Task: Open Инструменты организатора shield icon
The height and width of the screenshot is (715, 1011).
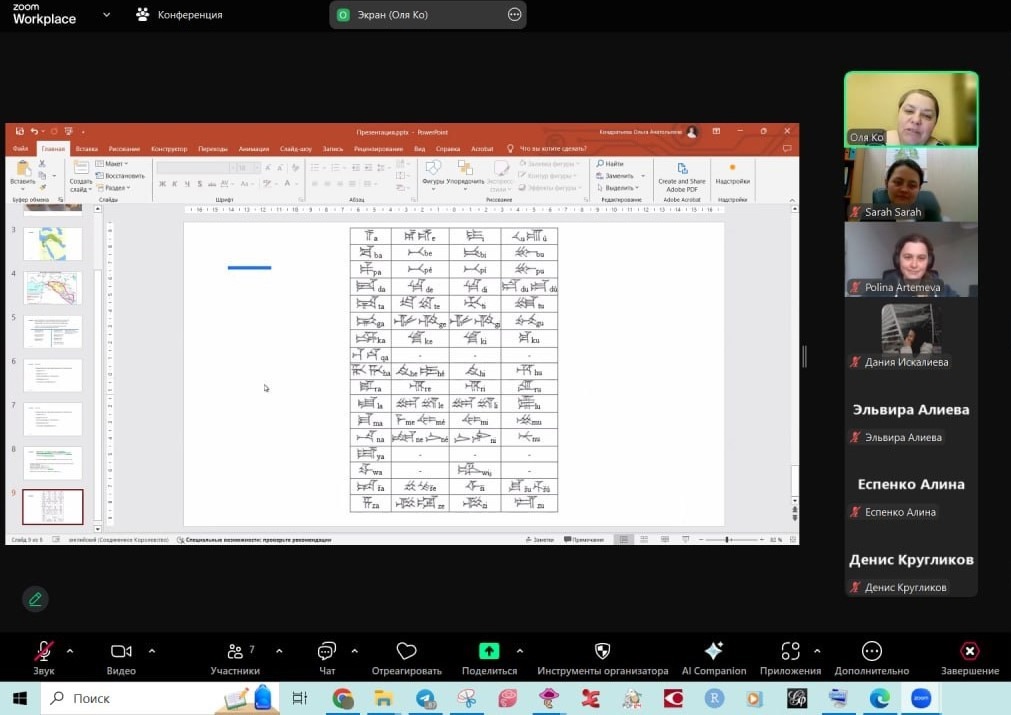Action: (x=602, y=652)
